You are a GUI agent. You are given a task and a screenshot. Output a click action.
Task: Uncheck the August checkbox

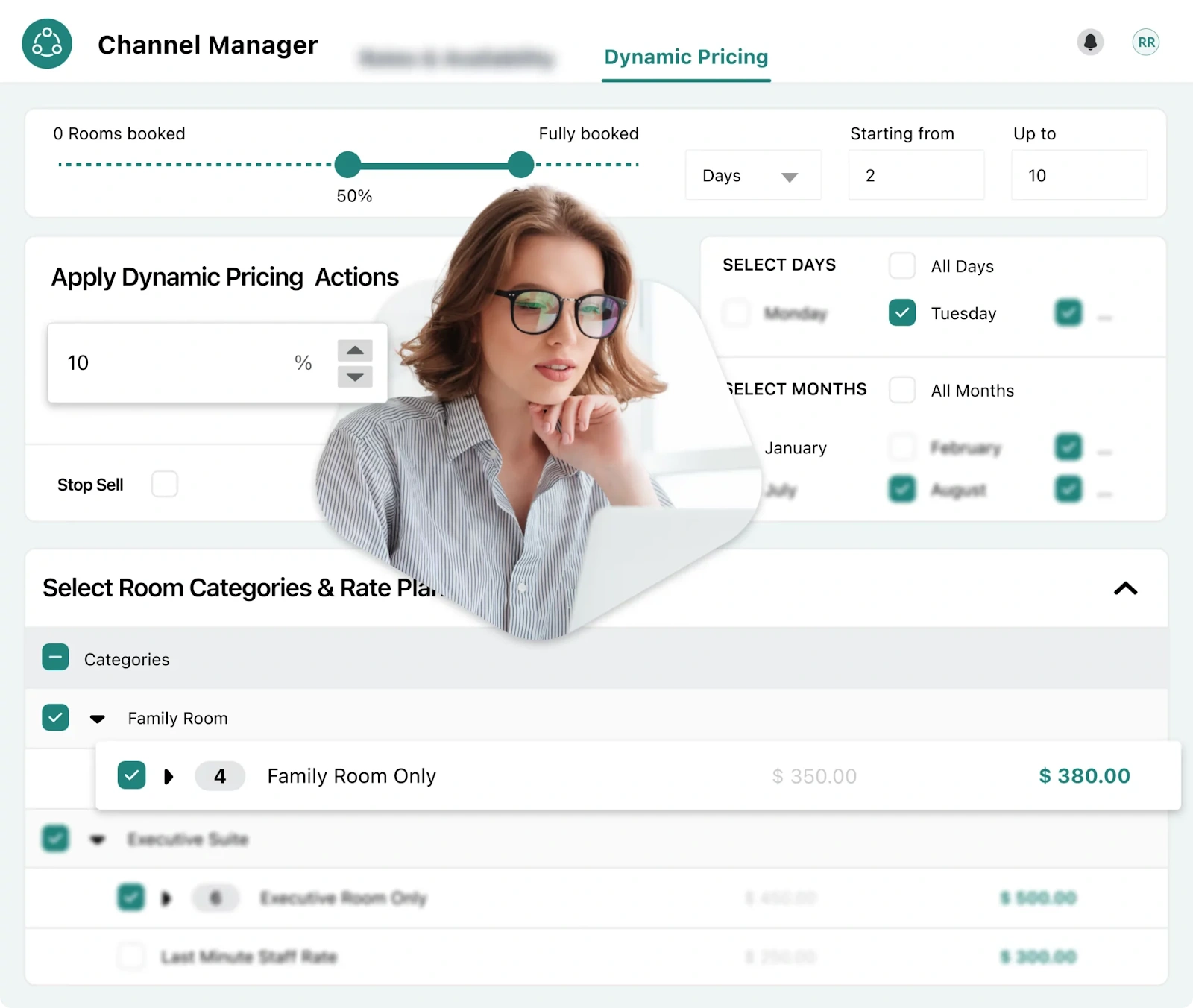coord(902,489)
